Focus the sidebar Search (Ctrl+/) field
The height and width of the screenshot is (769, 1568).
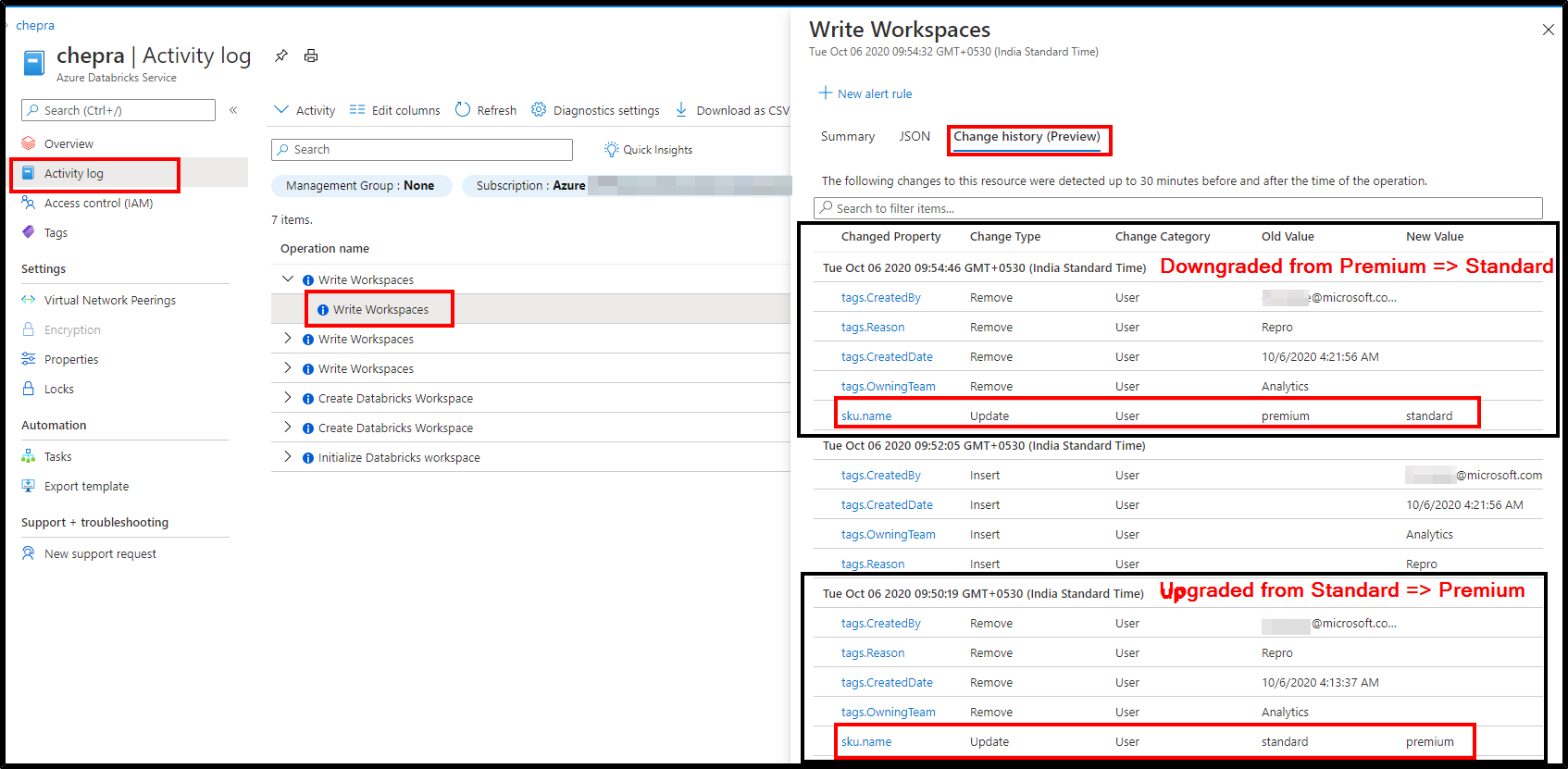pos(118,110)
